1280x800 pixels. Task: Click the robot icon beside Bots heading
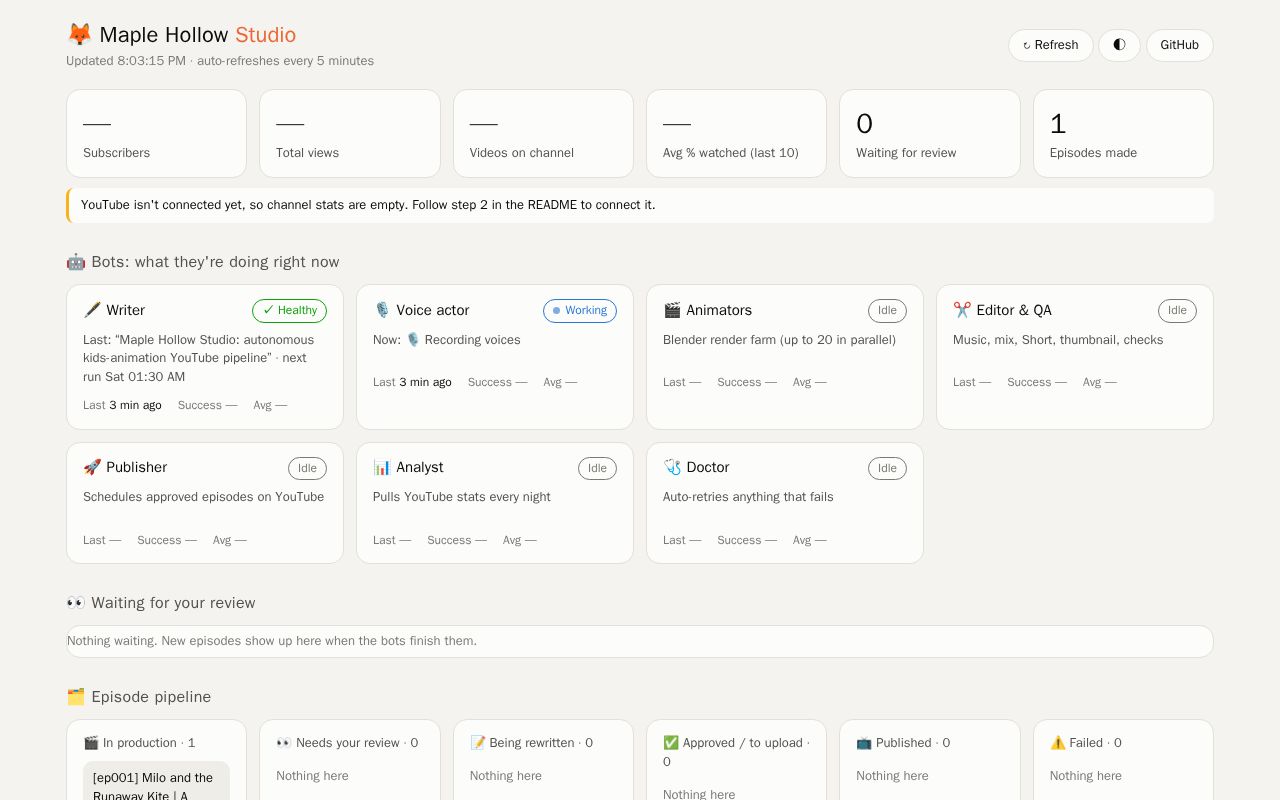coord(76,262)
